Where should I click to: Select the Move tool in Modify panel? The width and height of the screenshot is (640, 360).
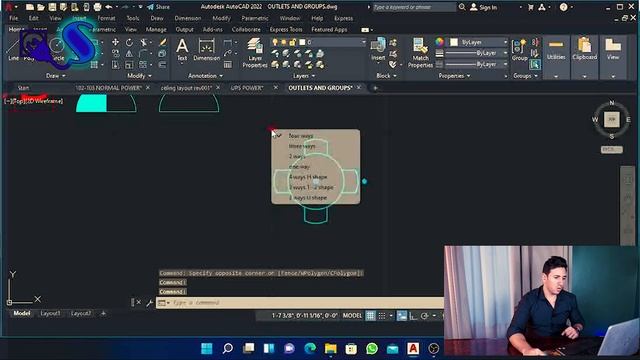(116, 42)
